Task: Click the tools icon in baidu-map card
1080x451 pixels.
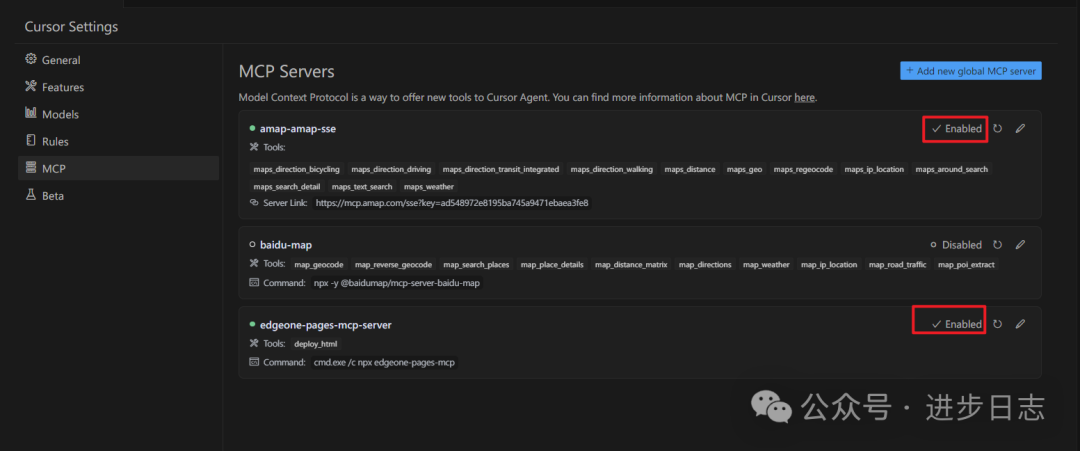Action: coord(253,264)
